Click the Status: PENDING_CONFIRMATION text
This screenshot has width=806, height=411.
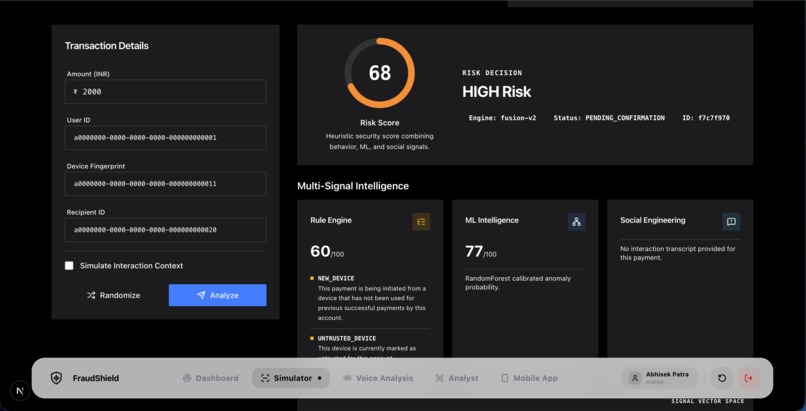[x=609, y=118]
